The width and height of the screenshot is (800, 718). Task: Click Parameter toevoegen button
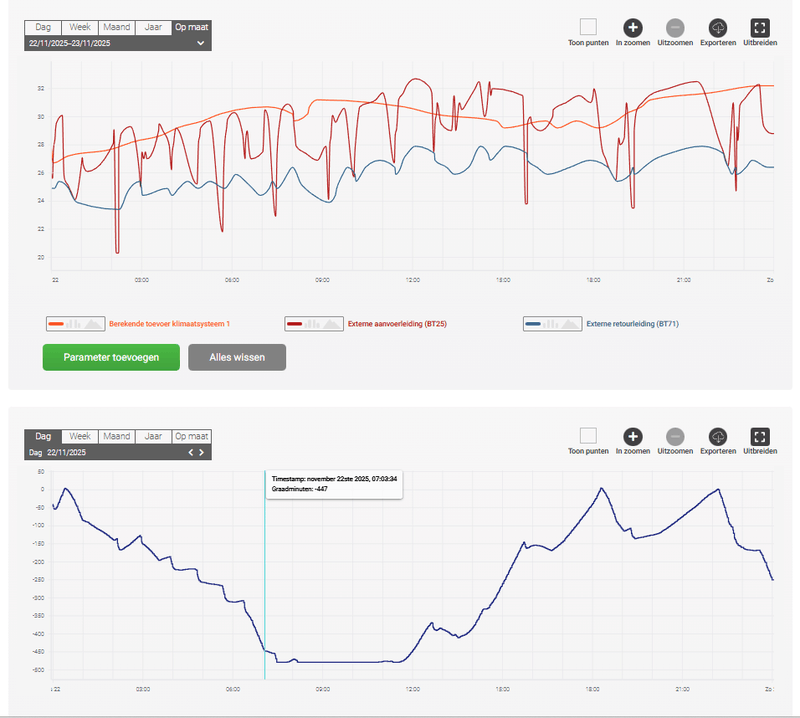pos(111,357)
